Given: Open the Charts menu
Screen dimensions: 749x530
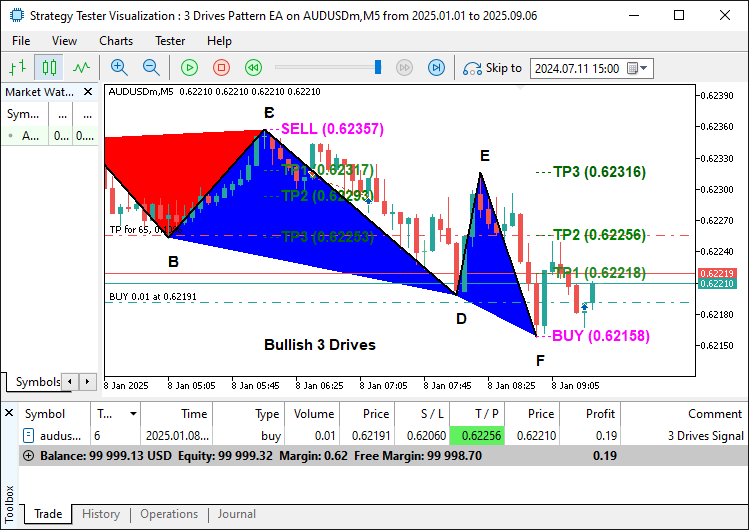Looking at the screenshot, I should click(116, 41).
